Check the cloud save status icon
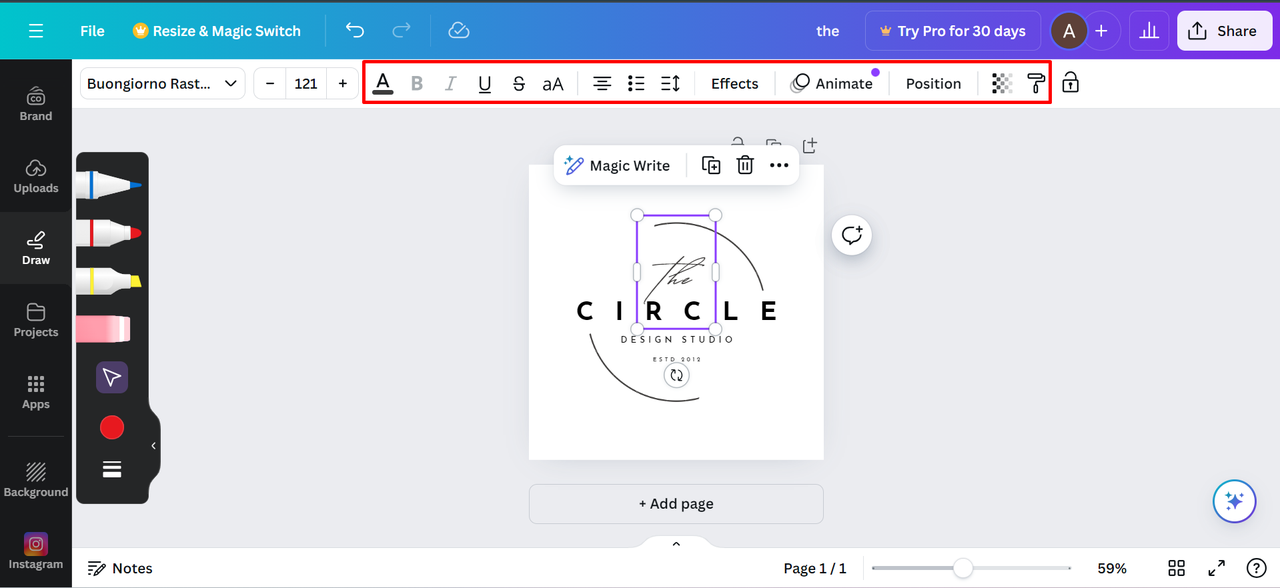This screenshot has width=1280, height=588. 459,31
